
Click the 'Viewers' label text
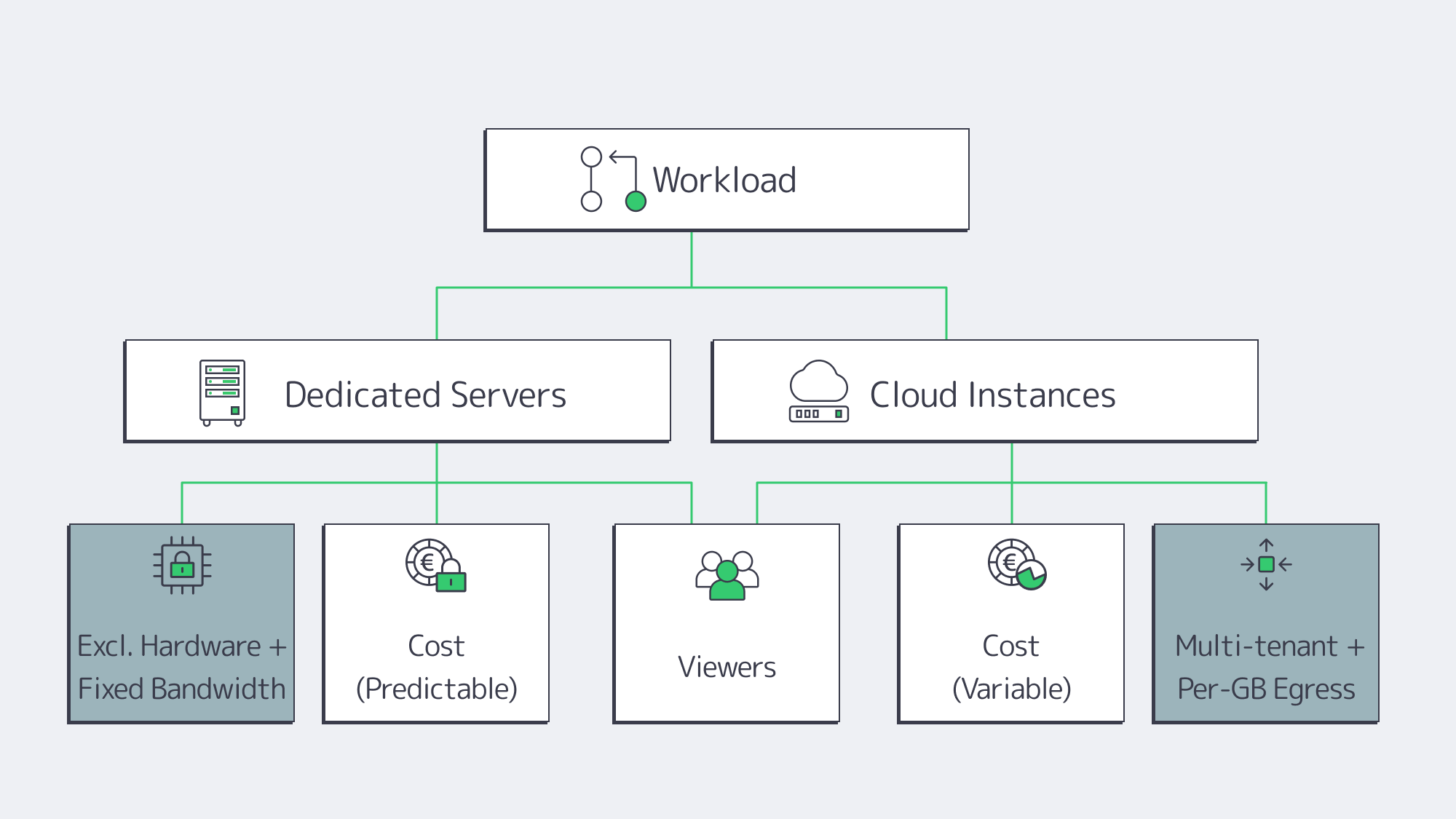click(x=727, y=667)
